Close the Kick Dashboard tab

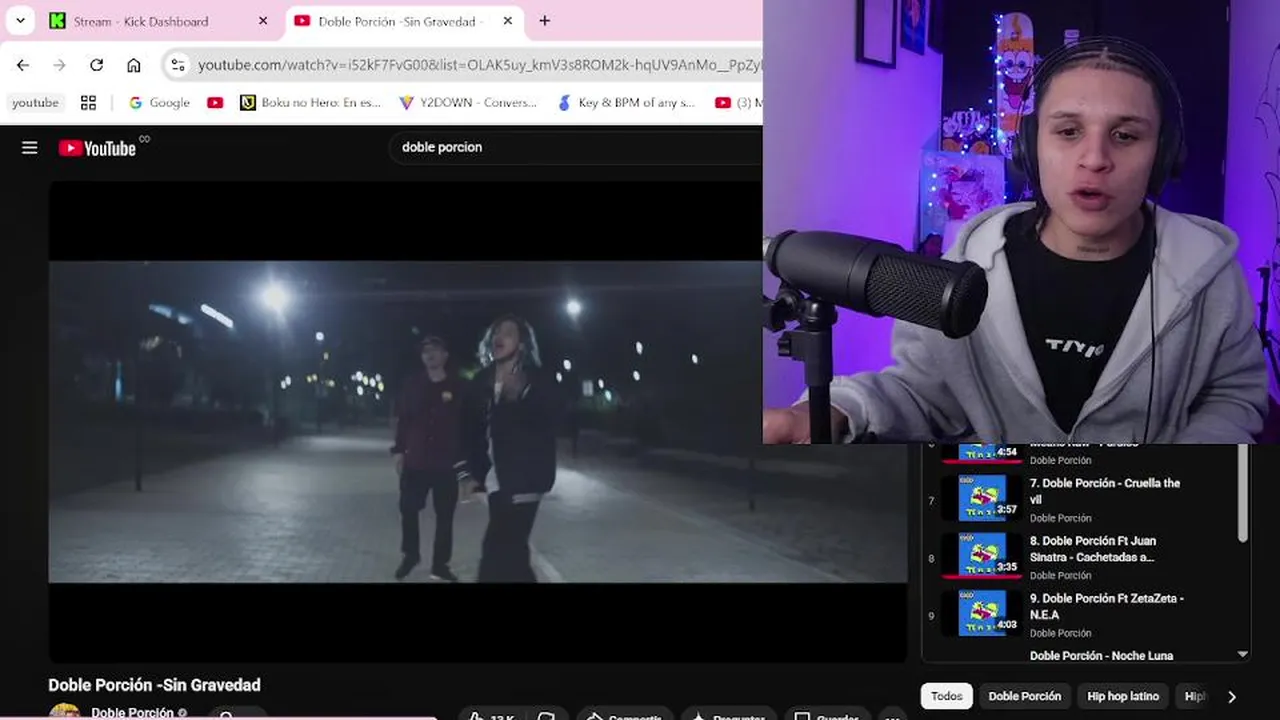(263, 21)
